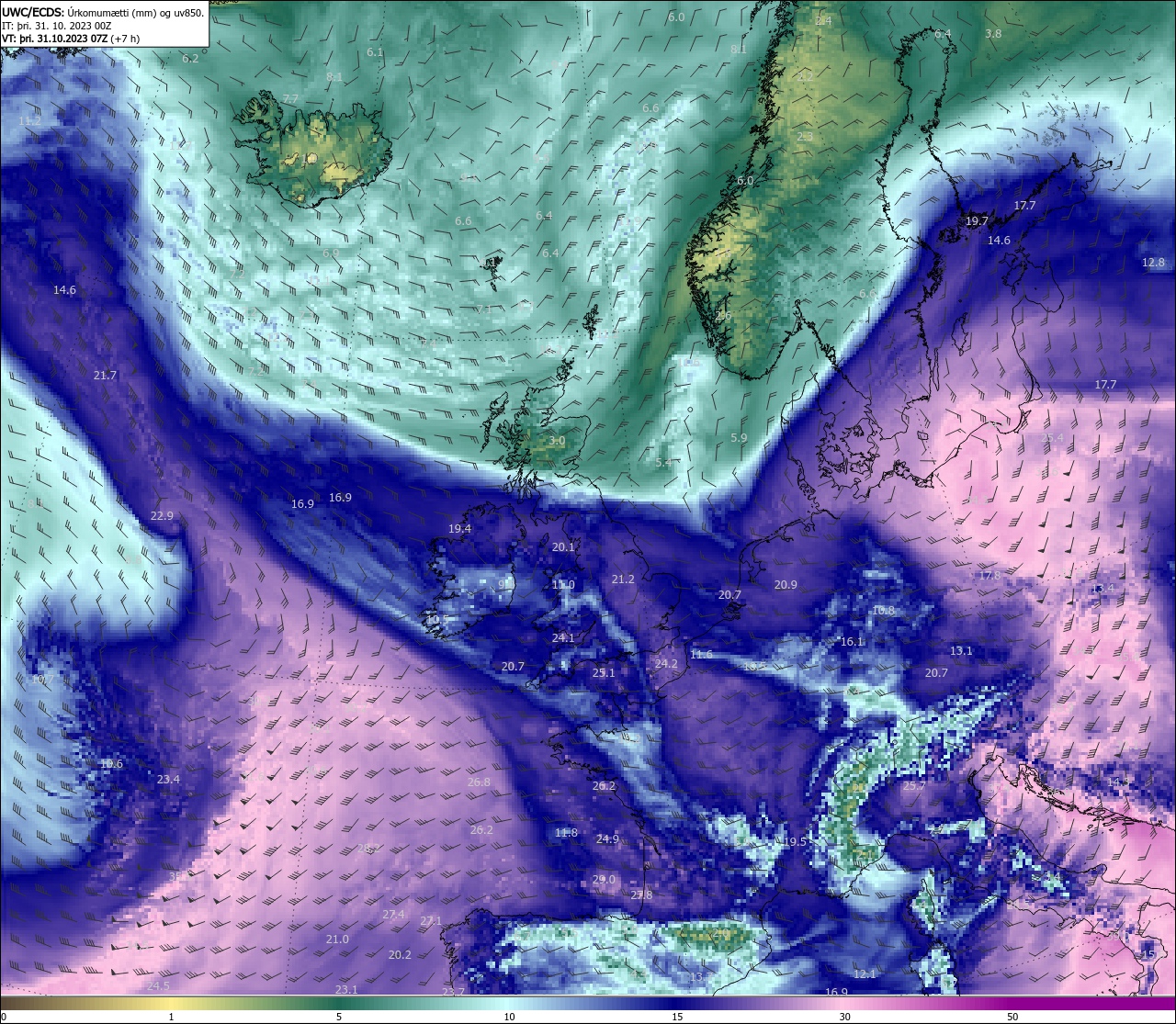
Task: Click the 10 mark on the color scale
Action: pyautogui.click(x=509, y=1017)
